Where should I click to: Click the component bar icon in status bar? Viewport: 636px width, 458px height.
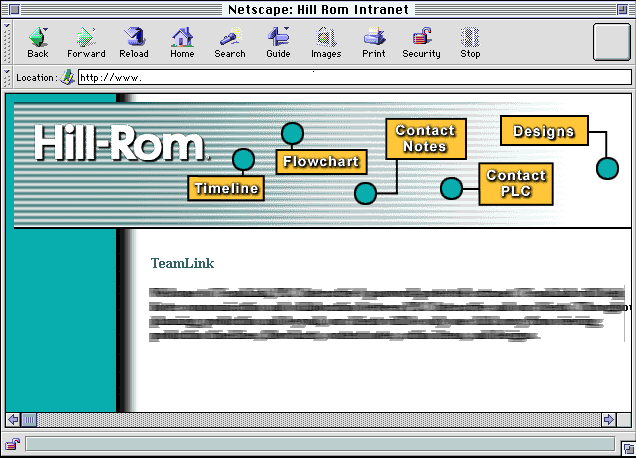coord(629,448)
